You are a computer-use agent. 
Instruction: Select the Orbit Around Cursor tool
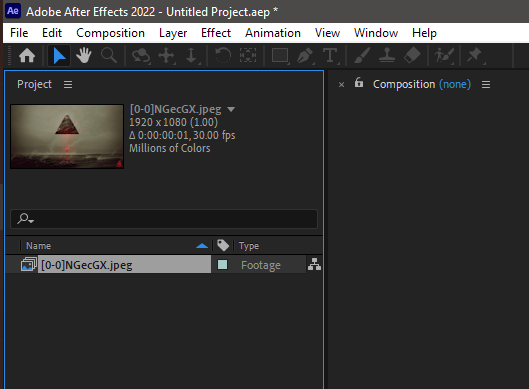point(141,56)
